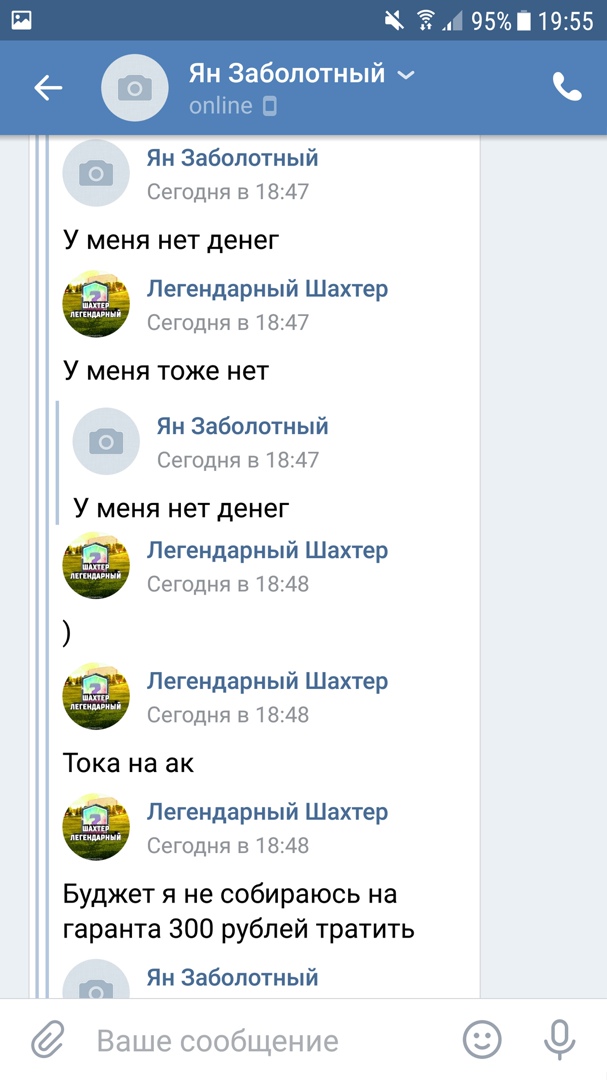
Task: Tap Легендарный Шахтер name above budget message
Action: [267, 812]
